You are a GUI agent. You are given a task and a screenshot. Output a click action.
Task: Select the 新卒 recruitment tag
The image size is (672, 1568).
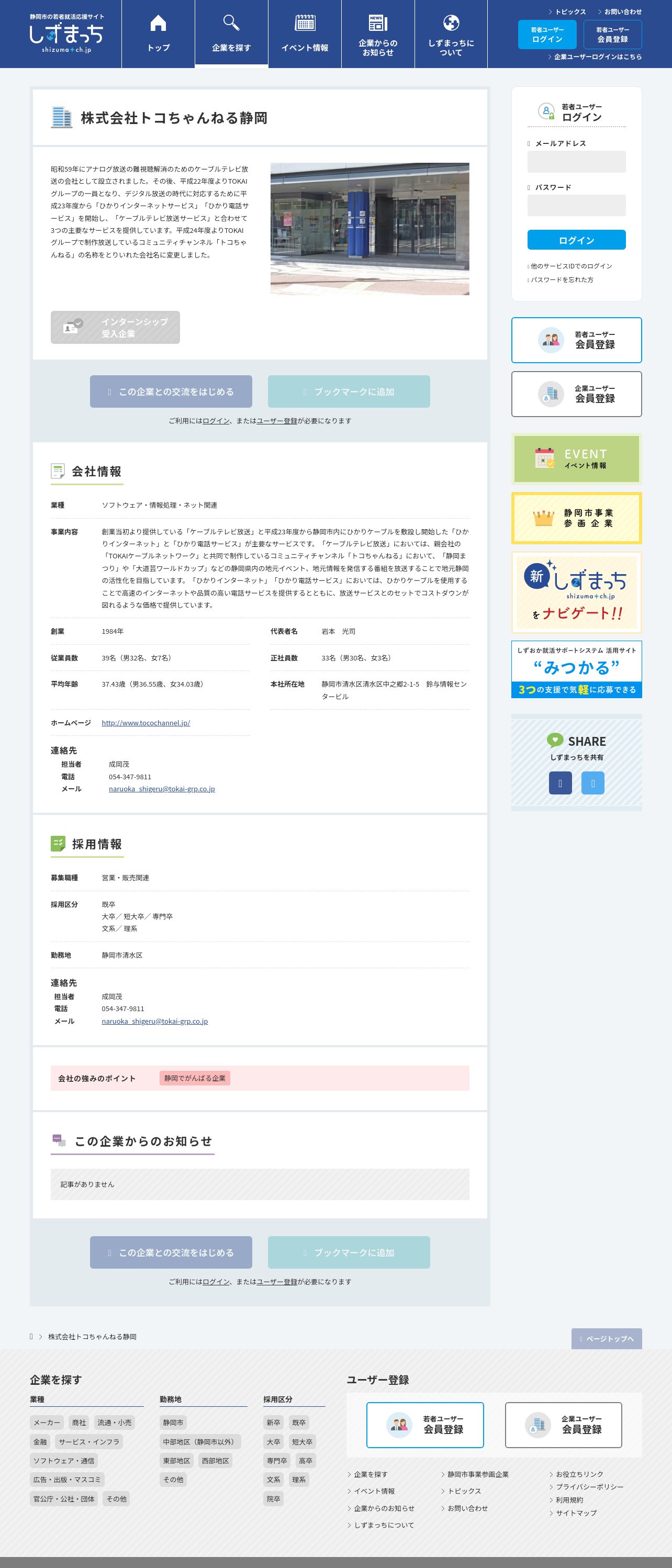tap(273, 1423)
